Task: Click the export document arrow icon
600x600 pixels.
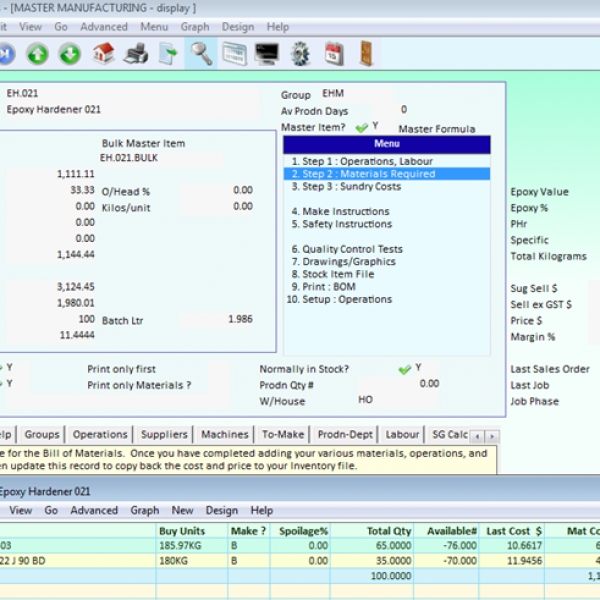Action: (x=168, y=54)
